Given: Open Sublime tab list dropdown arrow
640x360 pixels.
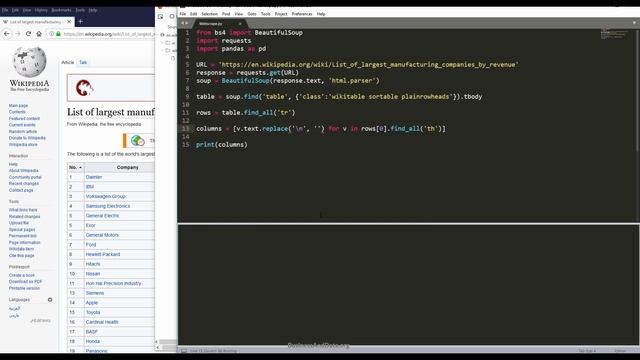Looking at the screenshot, I should click(x=634, y=23).
